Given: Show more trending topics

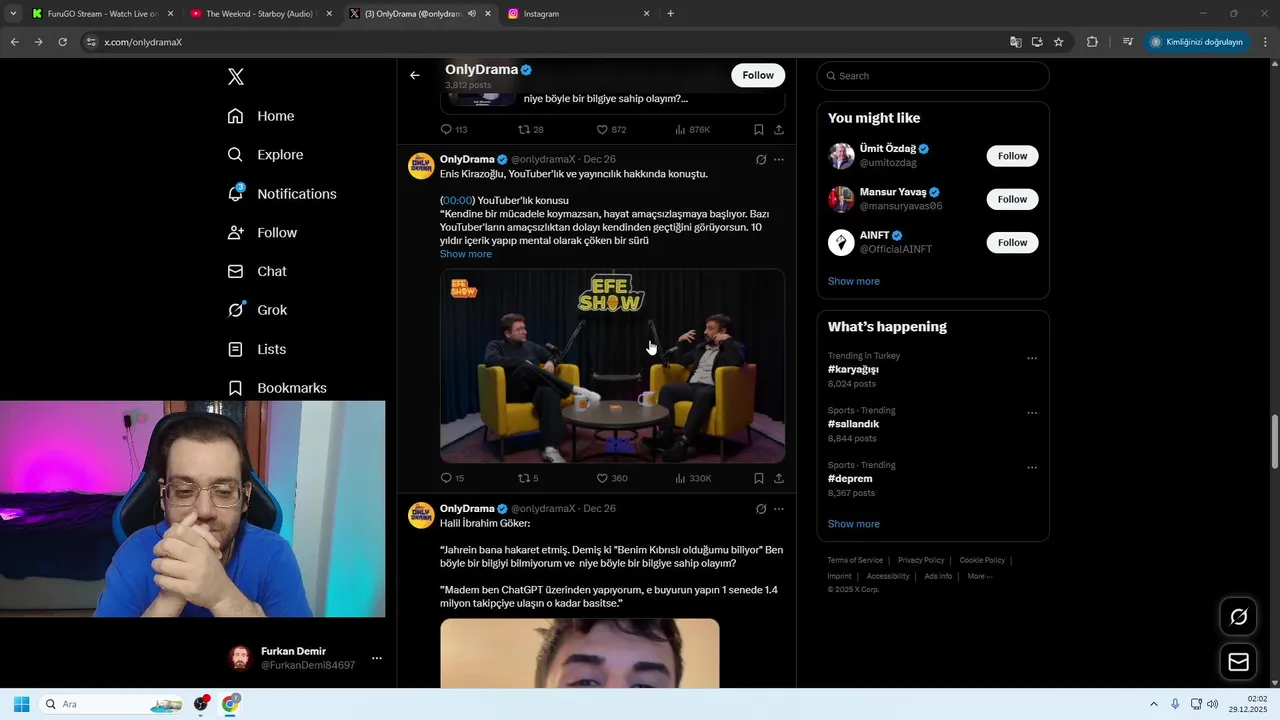Looking at the screenshot, I should click(854, 524).
